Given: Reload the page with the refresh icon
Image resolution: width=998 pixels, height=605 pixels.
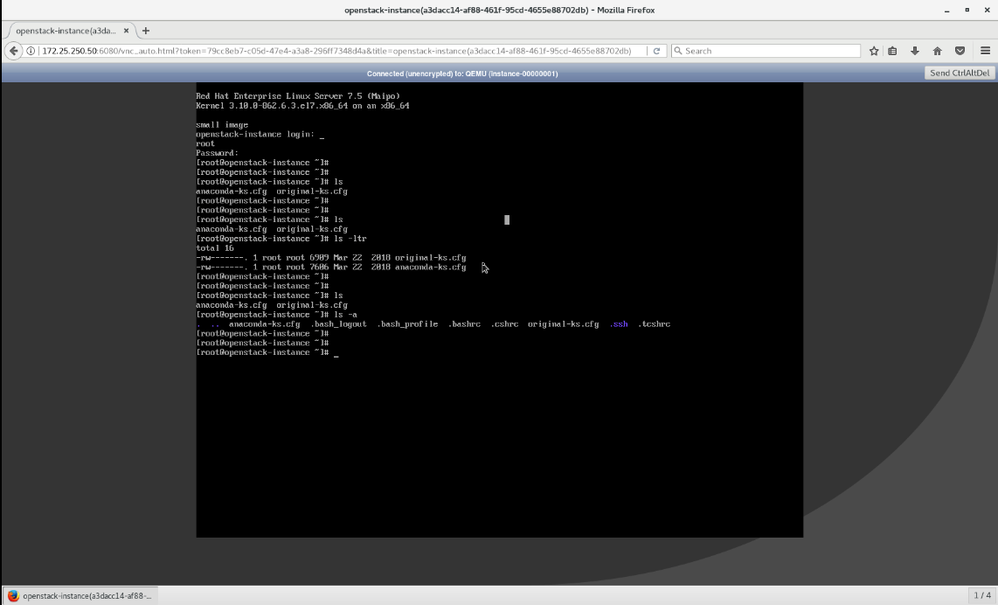Looking at the screenshot, I should pos(657,51).
